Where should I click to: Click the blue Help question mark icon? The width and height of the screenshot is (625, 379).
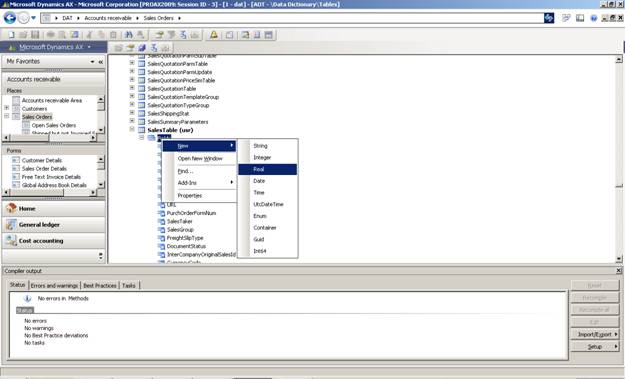594,18
